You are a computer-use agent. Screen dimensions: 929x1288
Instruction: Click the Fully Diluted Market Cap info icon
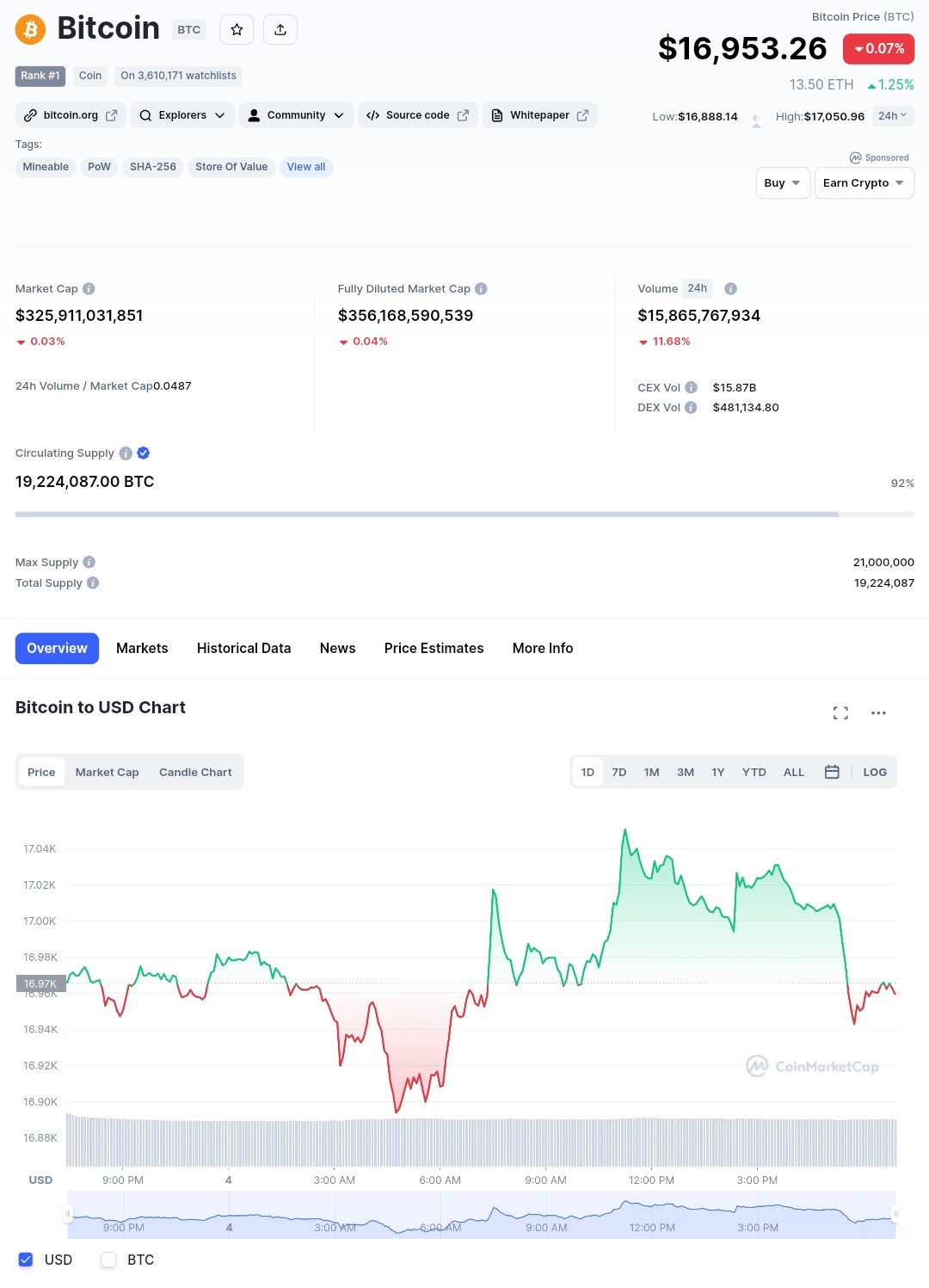tap(481, 289)
